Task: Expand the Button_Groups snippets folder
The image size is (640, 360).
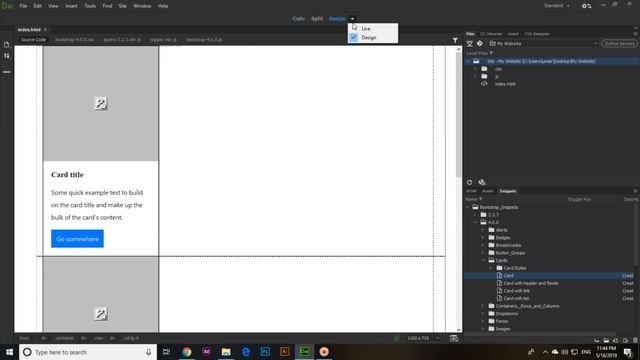Action: coord(483,253)
